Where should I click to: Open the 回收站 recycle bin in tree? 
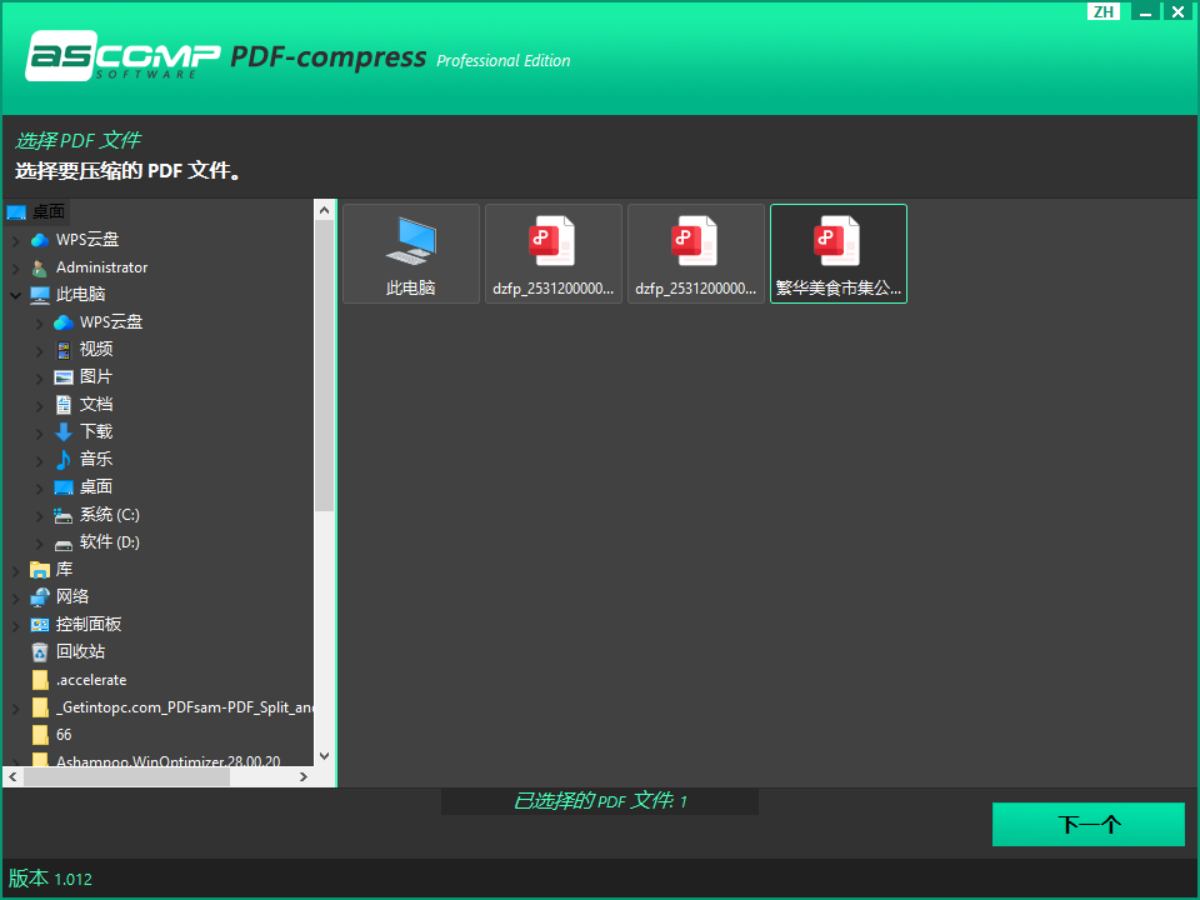tap(79, 652)
